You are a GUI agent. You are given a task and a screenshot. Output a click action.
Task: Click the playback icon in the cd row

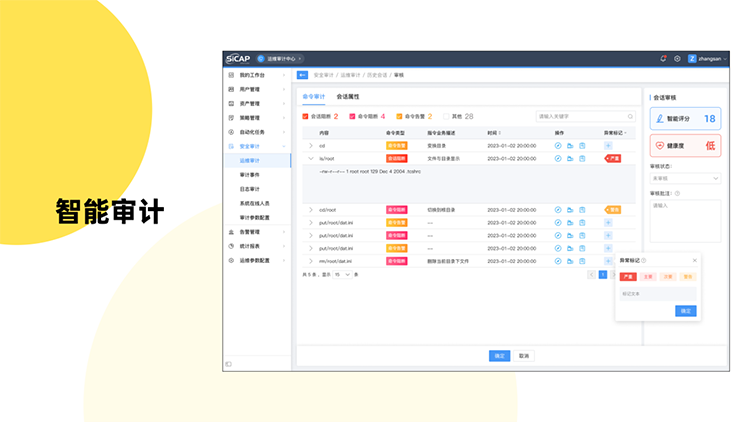[558, 146]
